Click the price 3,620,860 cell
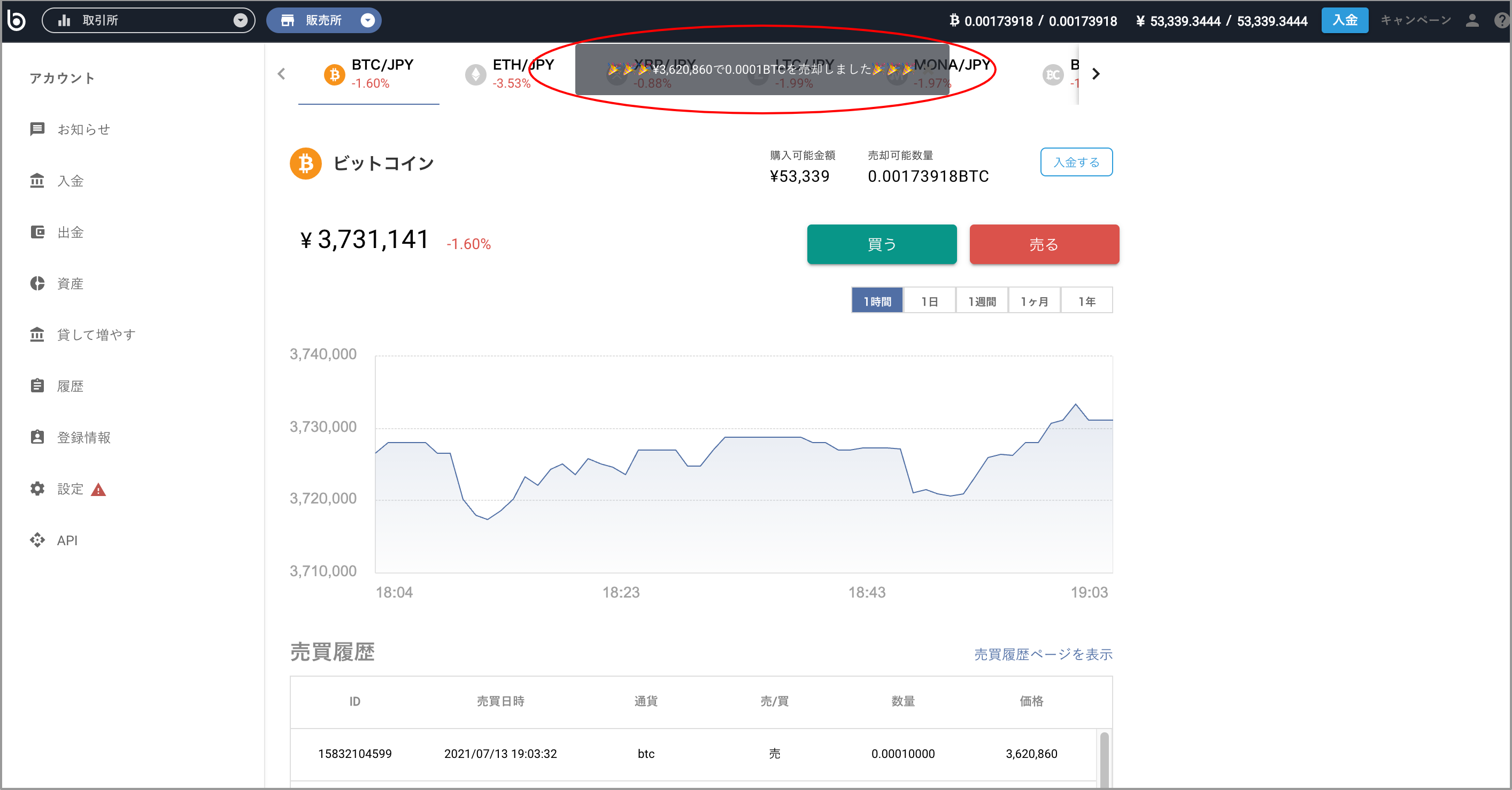The image size is (1512, 790). [x=1031, y=754]
